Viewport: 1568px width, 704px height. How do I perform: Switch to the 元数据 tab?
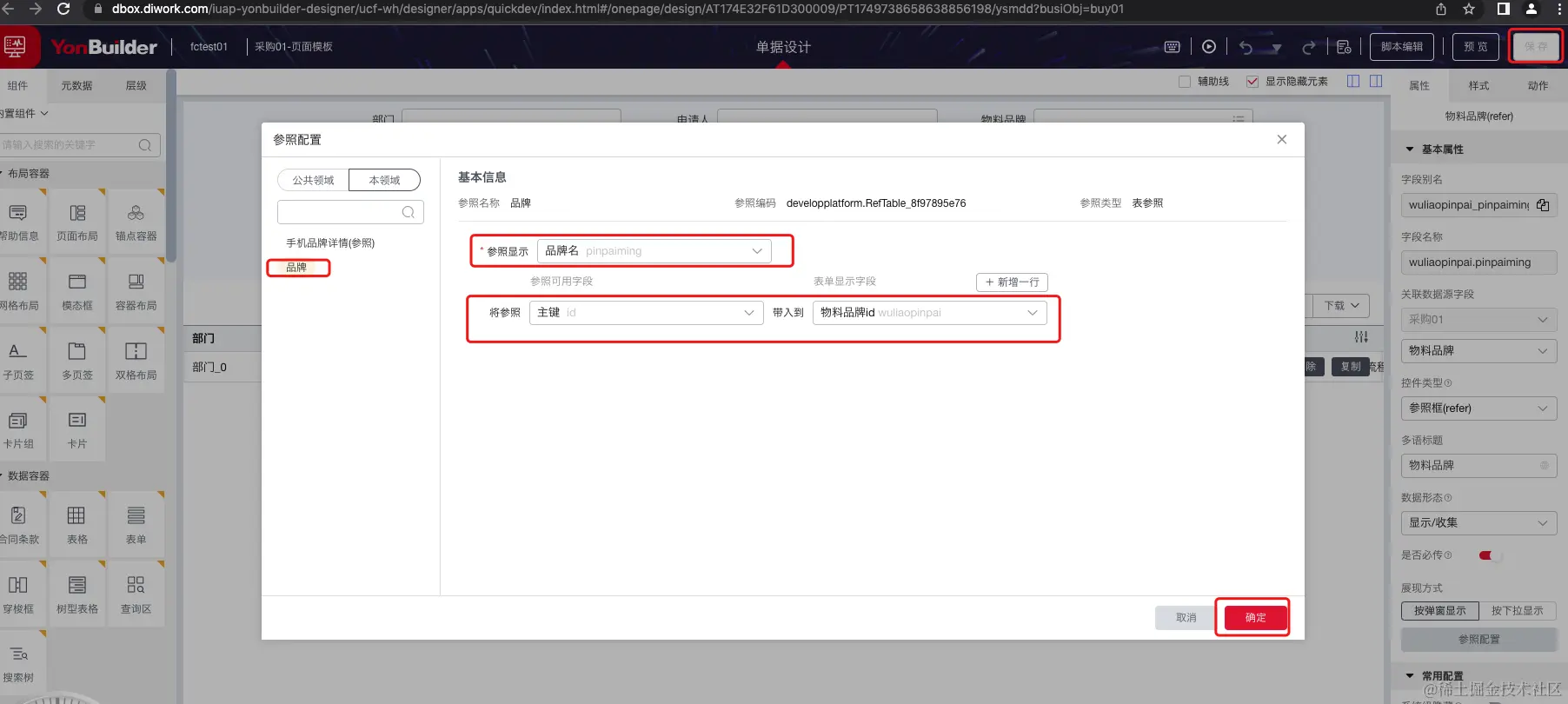coord(76,86)
